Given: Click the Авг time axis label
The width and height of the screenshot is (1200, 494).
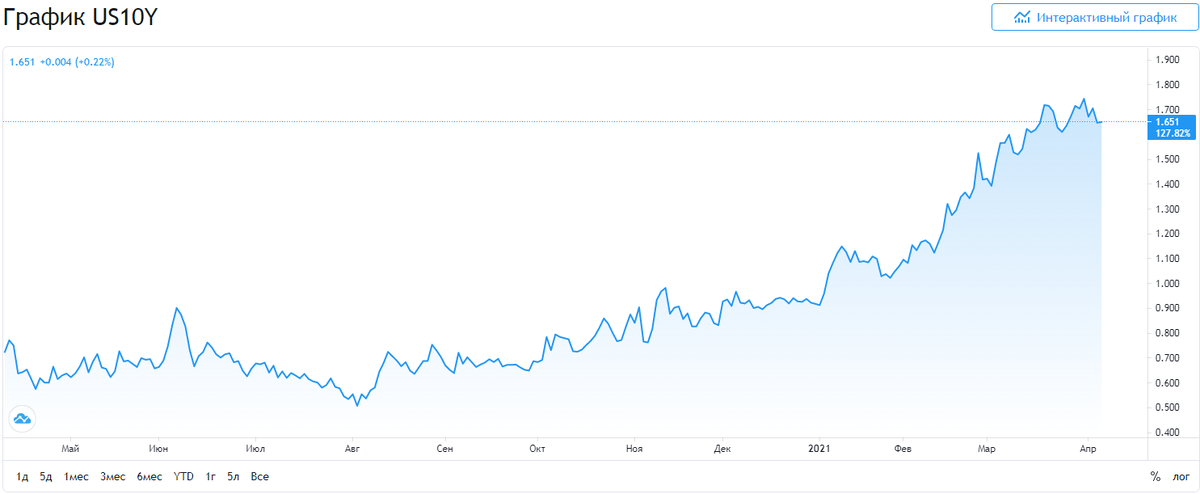Looking at the screenshot, I should (x=351, y=449).
